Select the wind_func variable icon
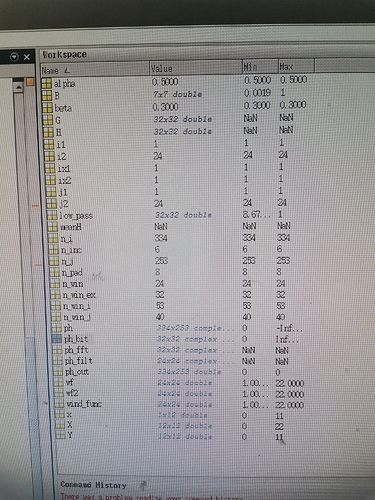The image size is (375, 500). pyautogui.click(x=59, y=404)
